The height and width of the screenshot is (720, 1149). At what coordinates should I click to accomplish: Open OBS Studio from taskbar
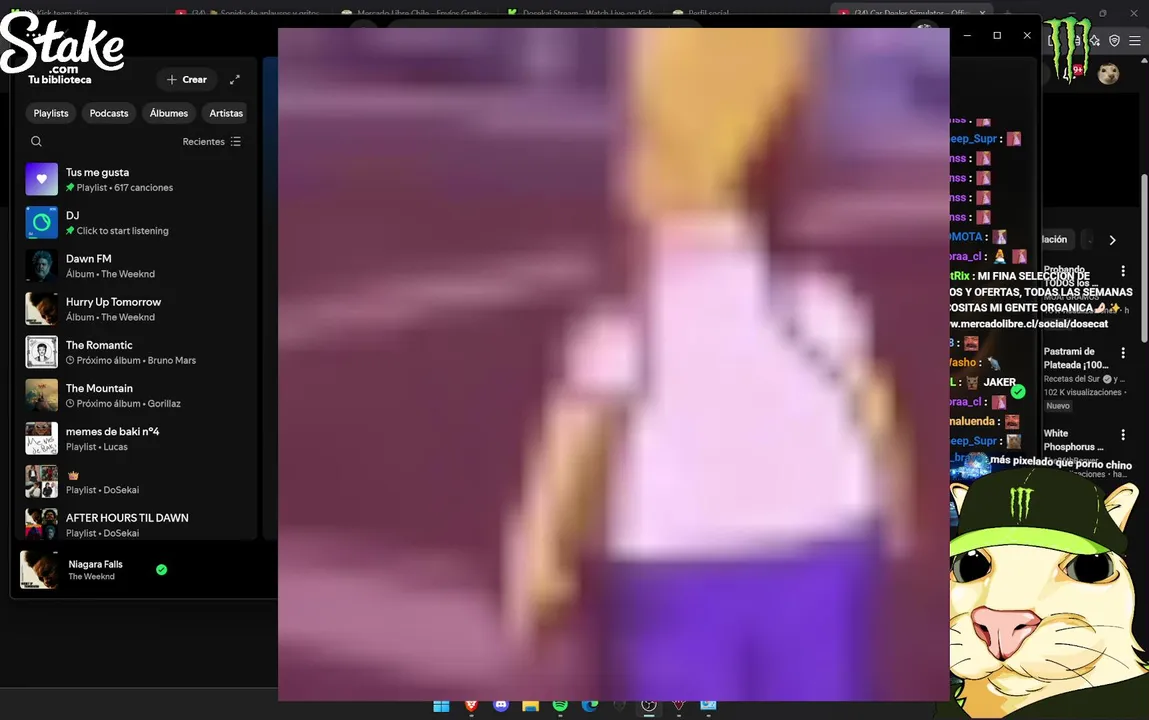(x=649, y=705)
